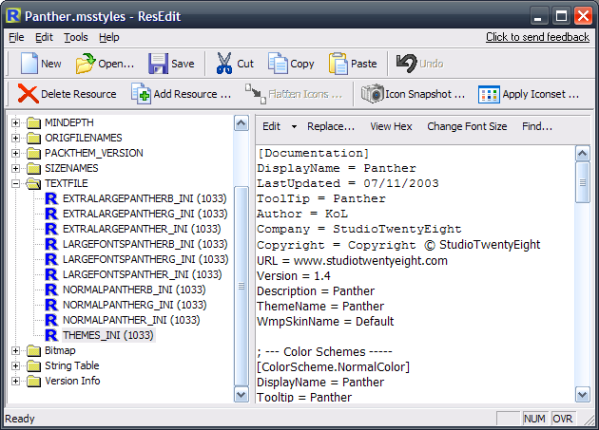Click the R icon of EXTRALARGEPANTHERG_INI
This screenshot has height=430, width=599.
tap(51, 213)
